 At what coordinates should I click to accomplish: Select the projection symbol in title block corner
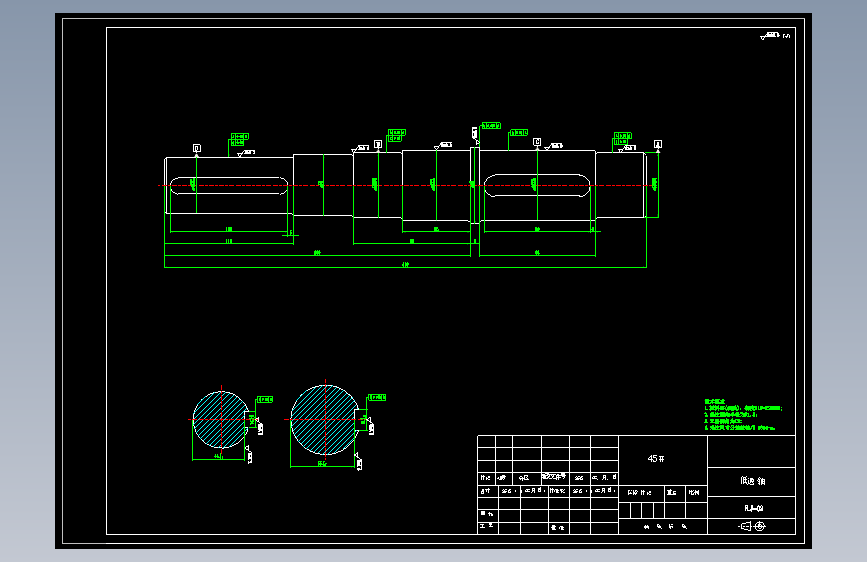(752, 526)
